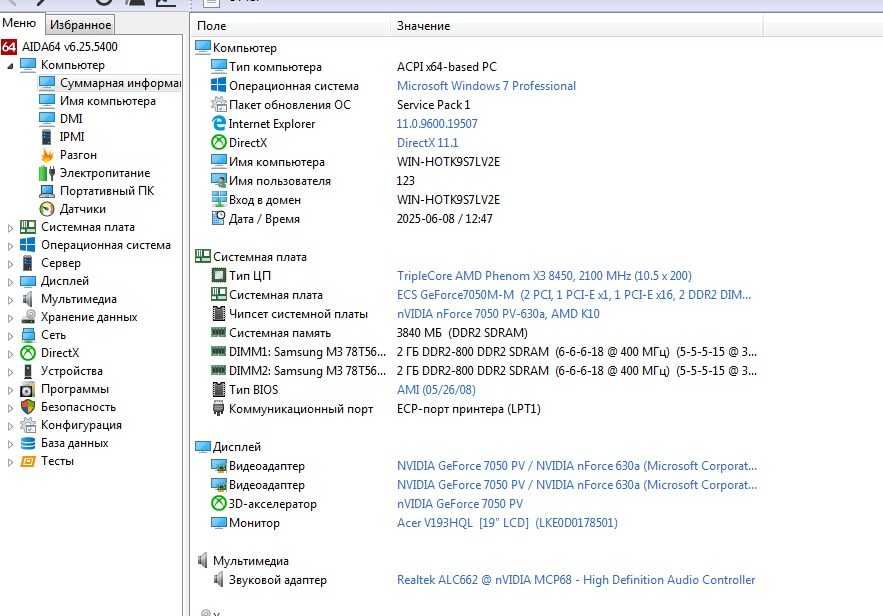Click the Значение column header
This screenshot has height=616, width=883.
point(577,26)
